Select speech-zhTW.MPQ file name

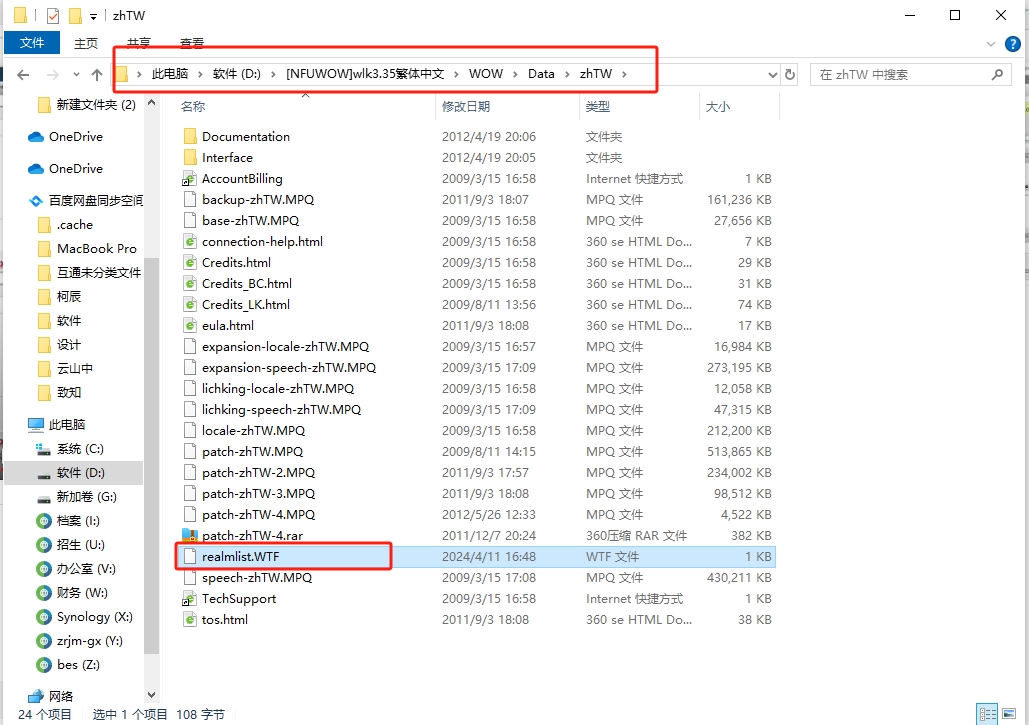tap(257, 577)
